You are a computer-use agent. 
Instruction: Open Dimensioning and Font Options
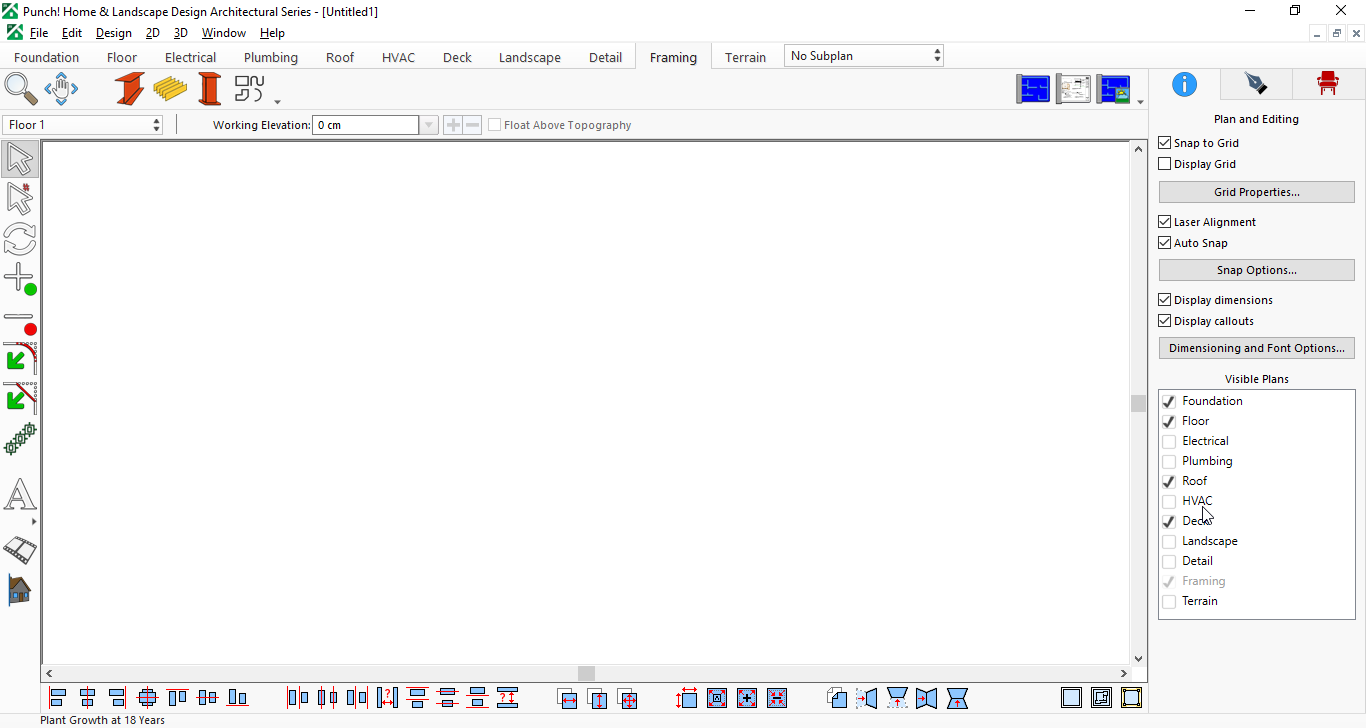[1257, 348]
